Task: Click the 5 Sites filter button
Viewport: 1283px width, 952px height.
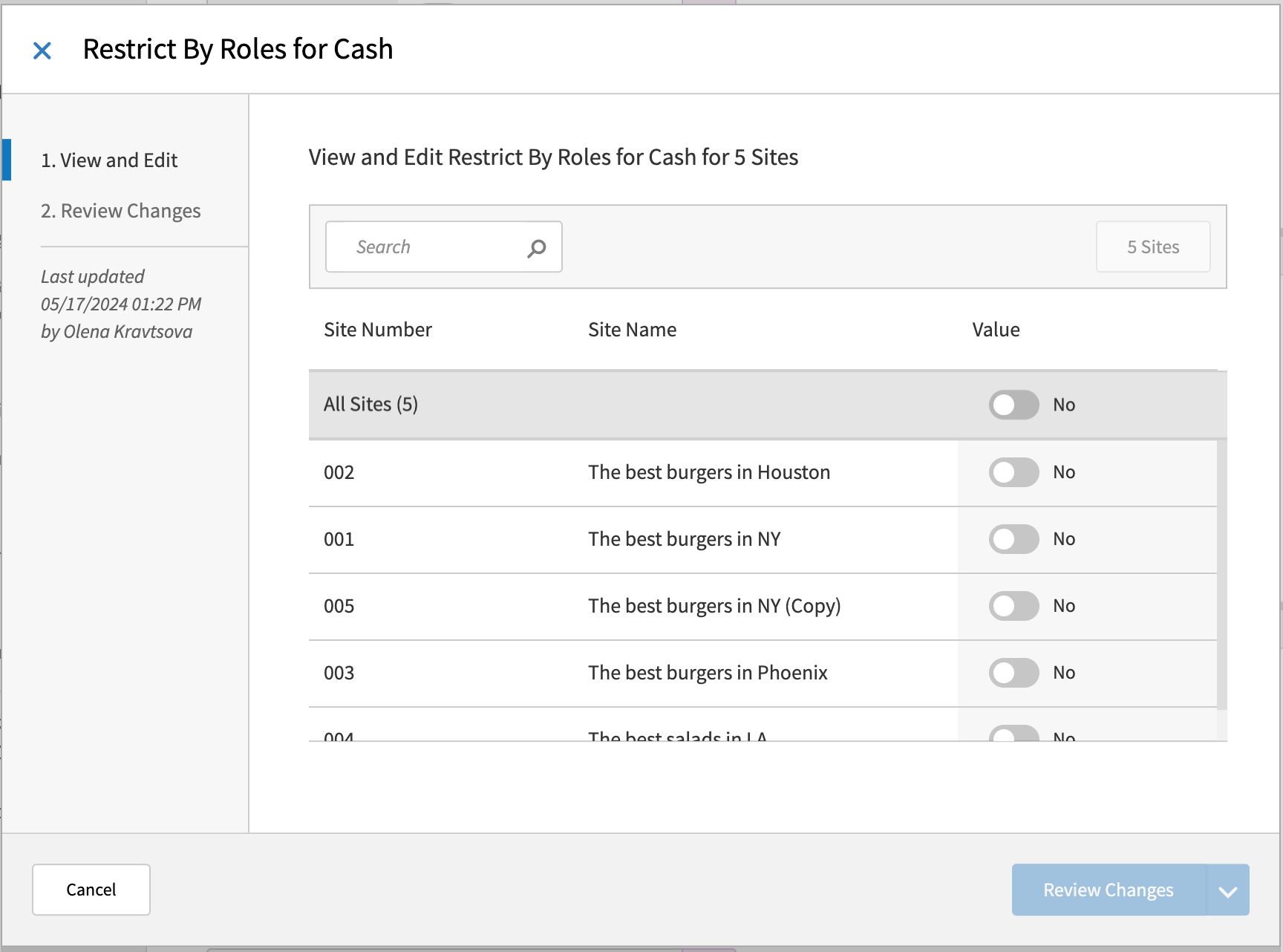Action: 1152,247
